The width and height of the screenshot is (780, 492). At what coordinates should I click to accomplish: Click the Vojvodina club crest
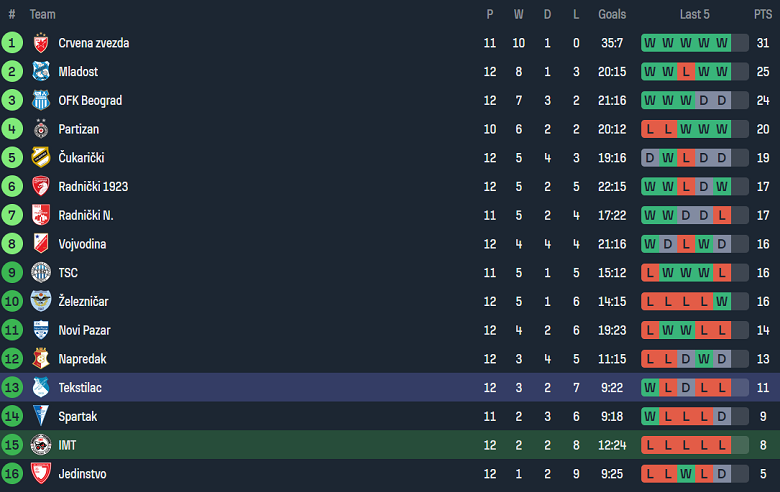[41, 244]
